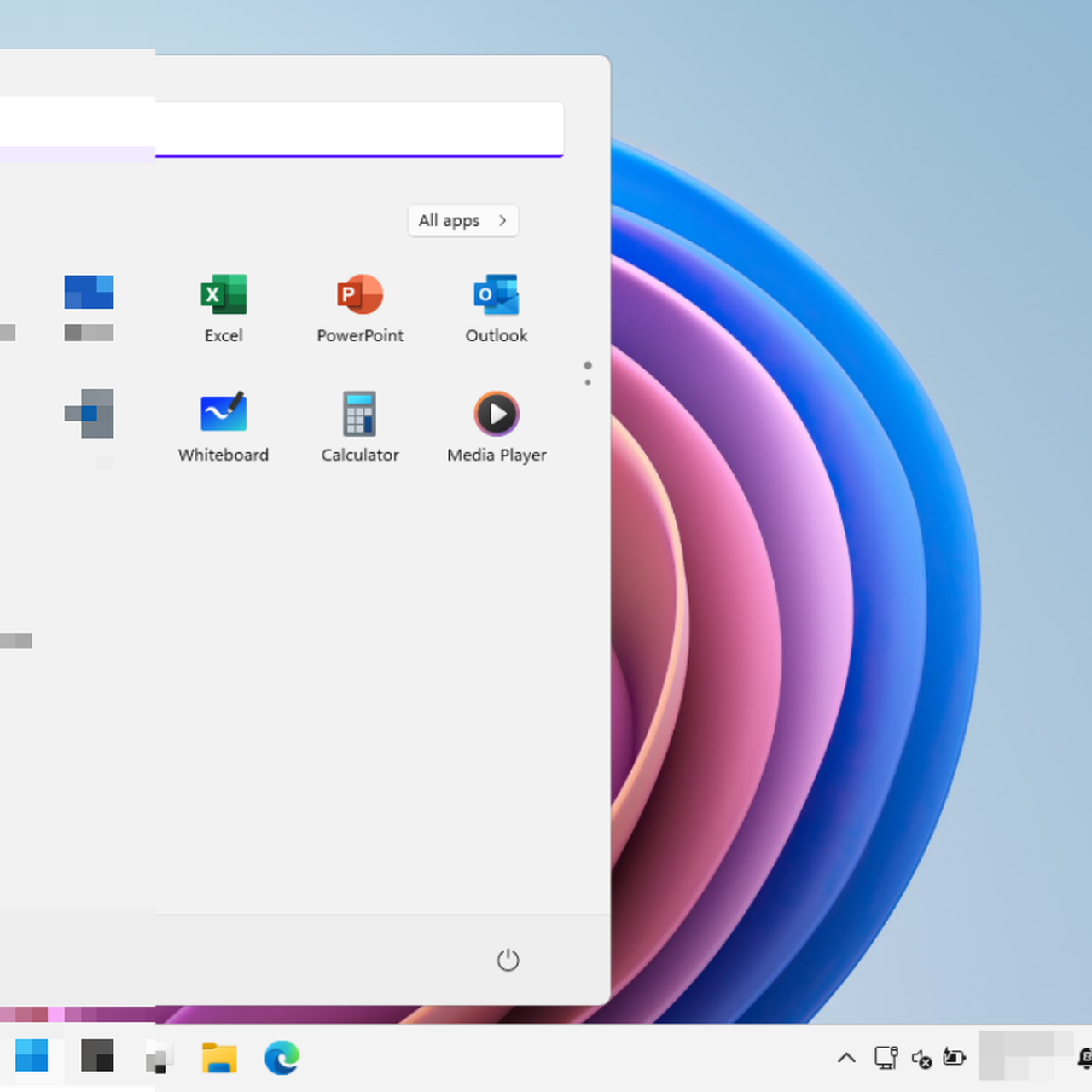Click the Windows Start button in taskbar

pos(32,1056)
